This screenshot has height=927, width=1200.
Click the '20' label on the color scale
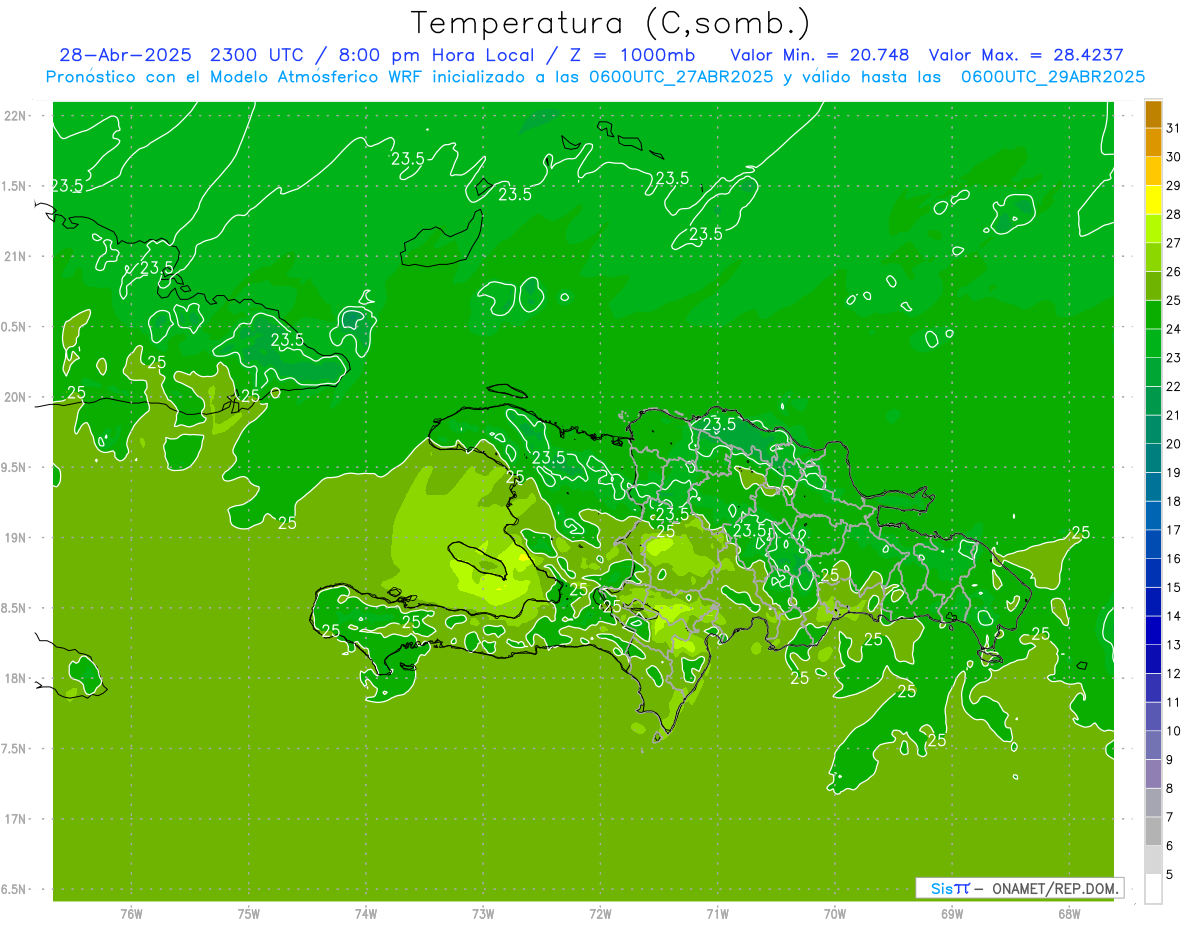1173,444
